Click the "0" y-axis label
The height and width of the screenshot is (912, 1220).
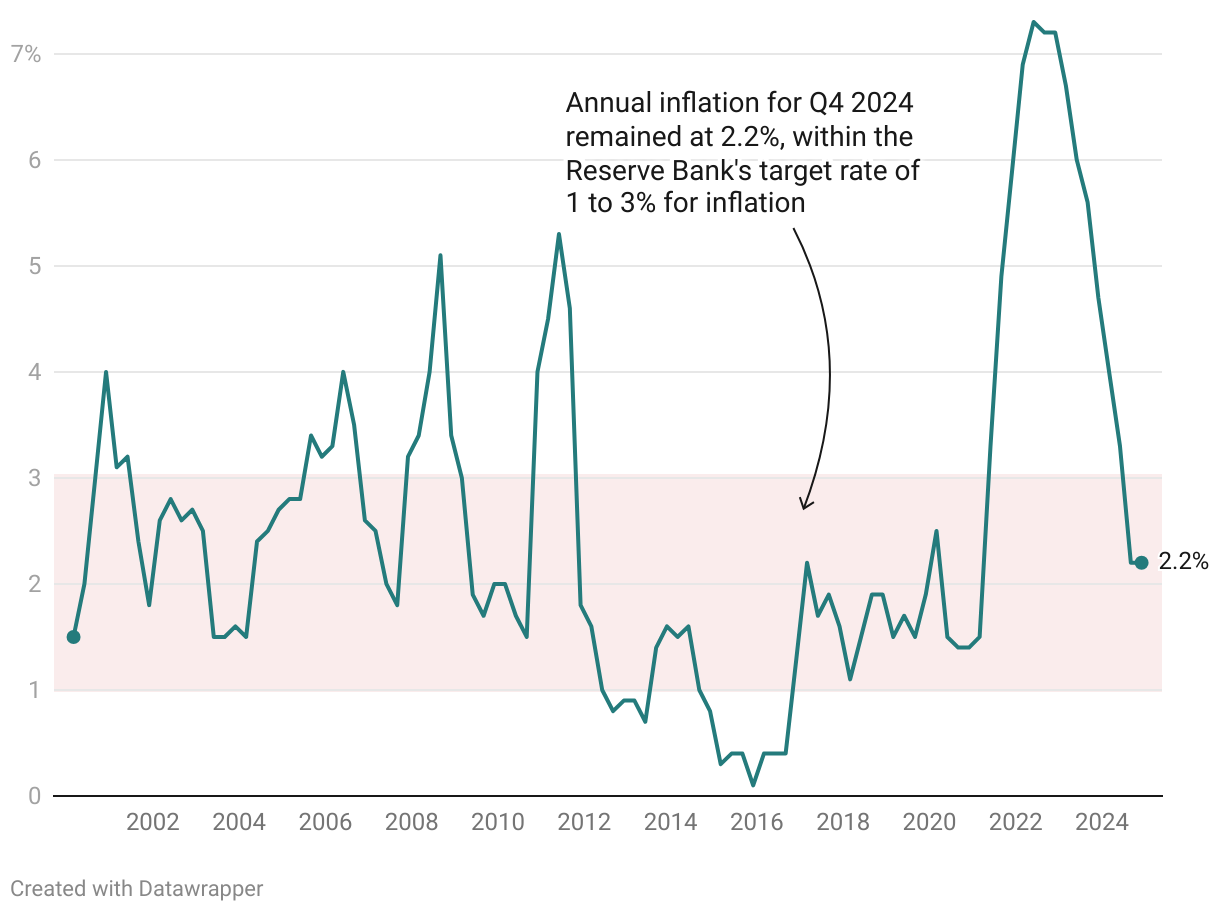tap(34, 796)
